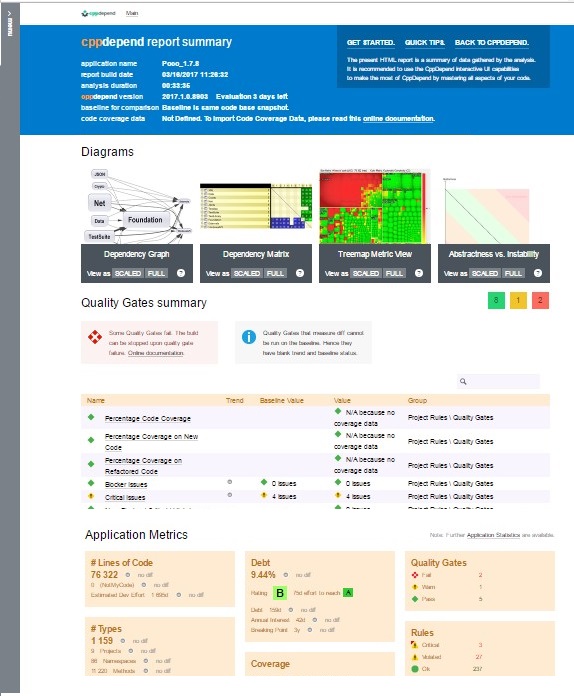Viewport: 574px width, 696px height.
Task: Click help icon on Treemap Metric View card
Action: (419, 273)
